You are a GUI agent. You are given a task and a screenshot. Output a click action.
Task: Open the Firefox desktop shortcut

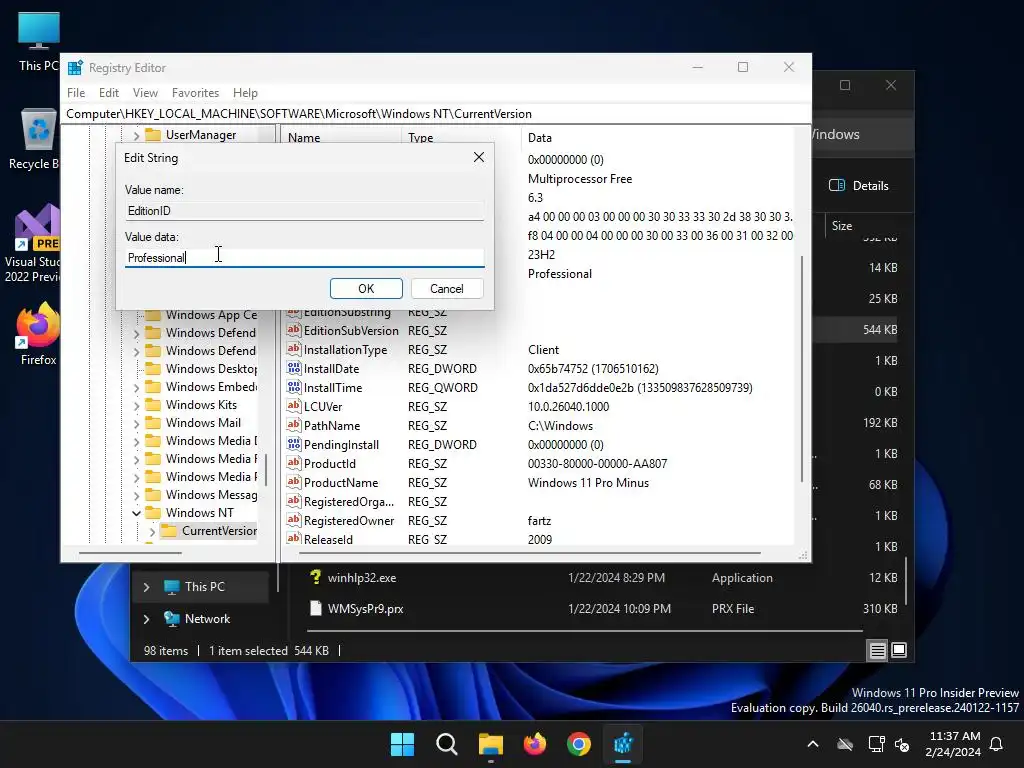coord(38,334)
